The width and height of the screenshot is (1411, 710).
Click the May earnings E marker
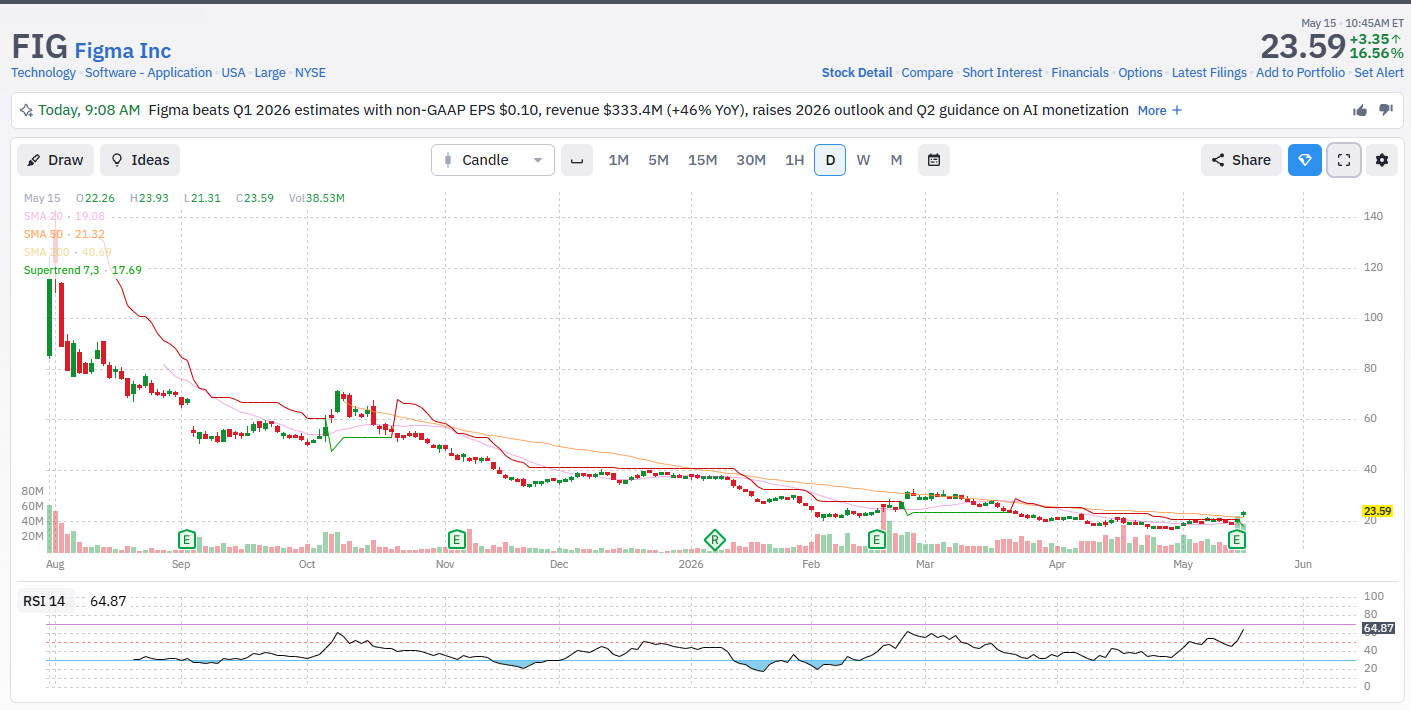click(x=1237, y=540)
